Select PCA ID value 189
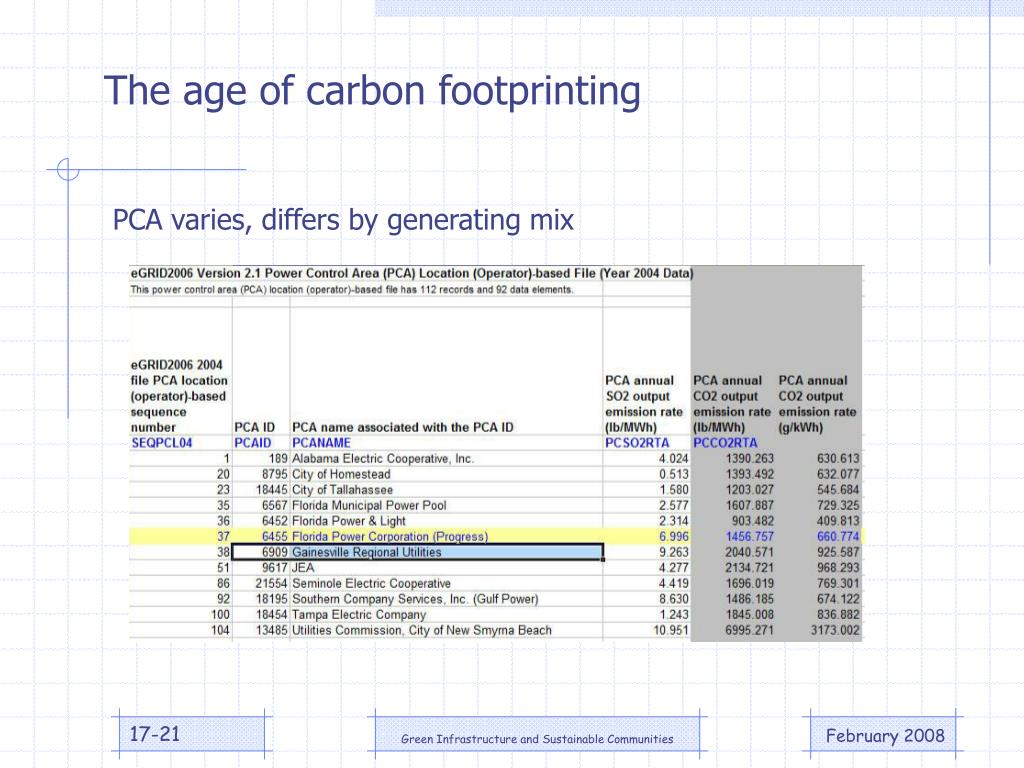1024x768 pixels. [x=278, y=458]
